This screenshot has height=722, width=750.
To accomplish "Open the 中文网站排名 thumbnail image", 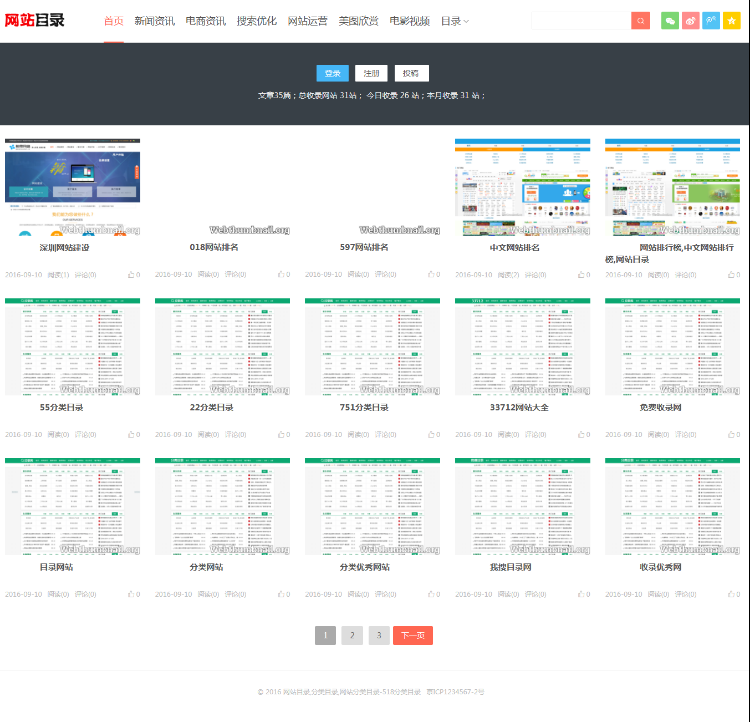I will click(522, 187).
